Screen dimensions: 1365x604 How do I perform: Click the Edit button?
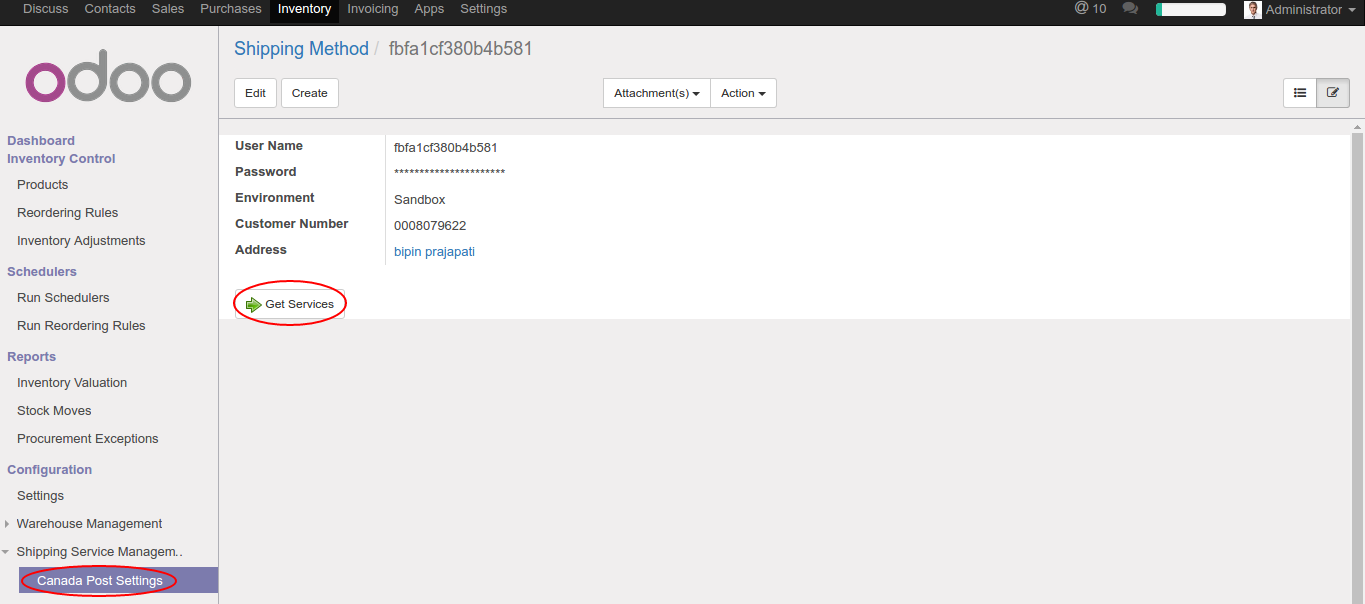coord(255,93)
